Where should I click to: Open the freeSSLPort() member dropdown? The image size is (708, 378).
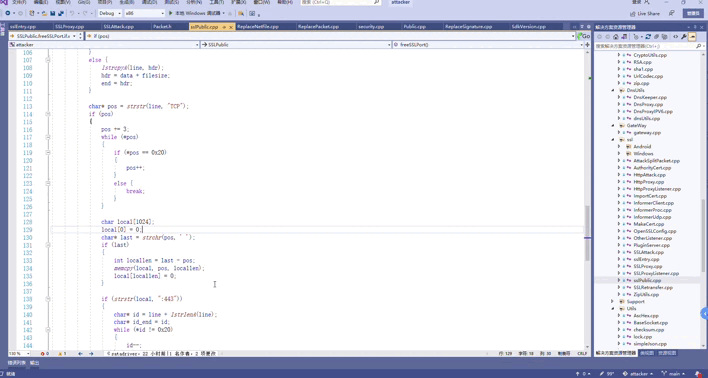coord(488,45)
